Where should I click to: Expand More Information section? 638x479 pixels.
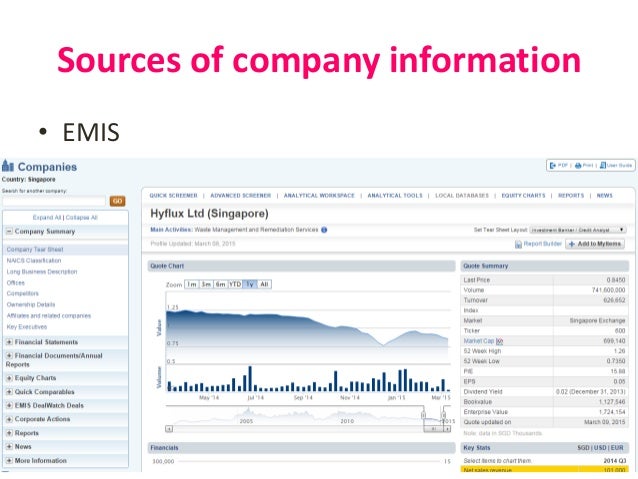pyautogui.click(x=9, y=461)
